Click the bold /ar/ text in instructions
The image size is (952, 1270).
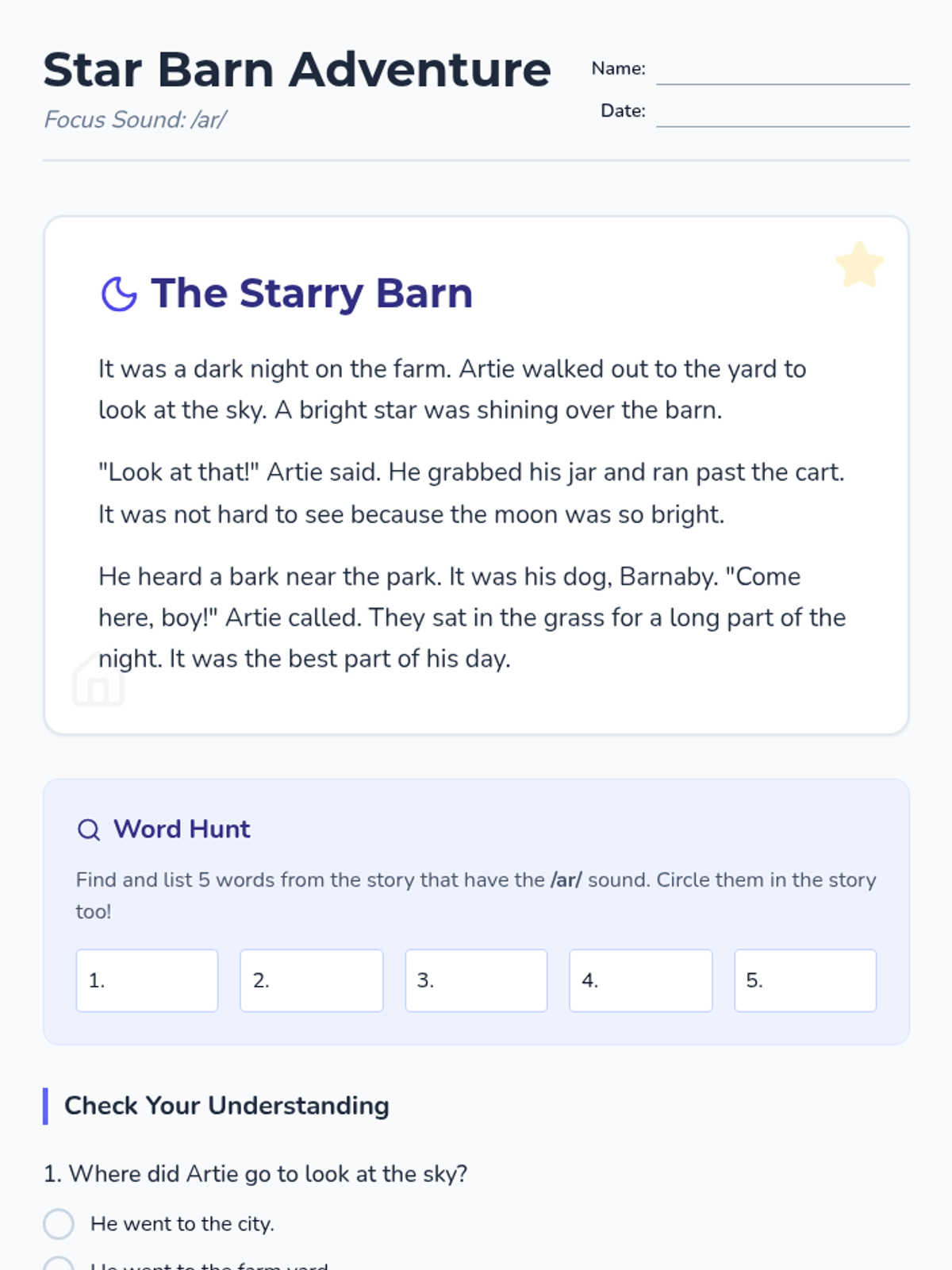pyautogui.click(x=566, y=880)
